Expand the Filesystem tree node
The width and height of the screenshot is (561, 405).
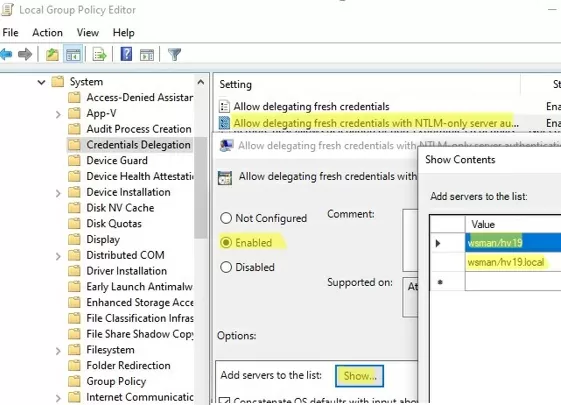(58, 351)
